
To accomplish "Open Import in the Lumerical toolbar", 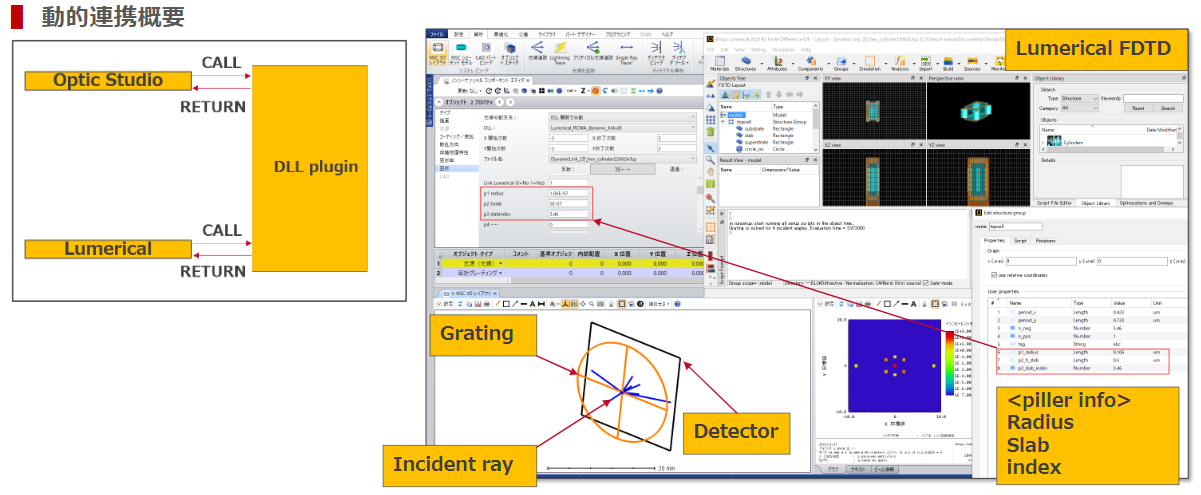I will pos(925,65).
